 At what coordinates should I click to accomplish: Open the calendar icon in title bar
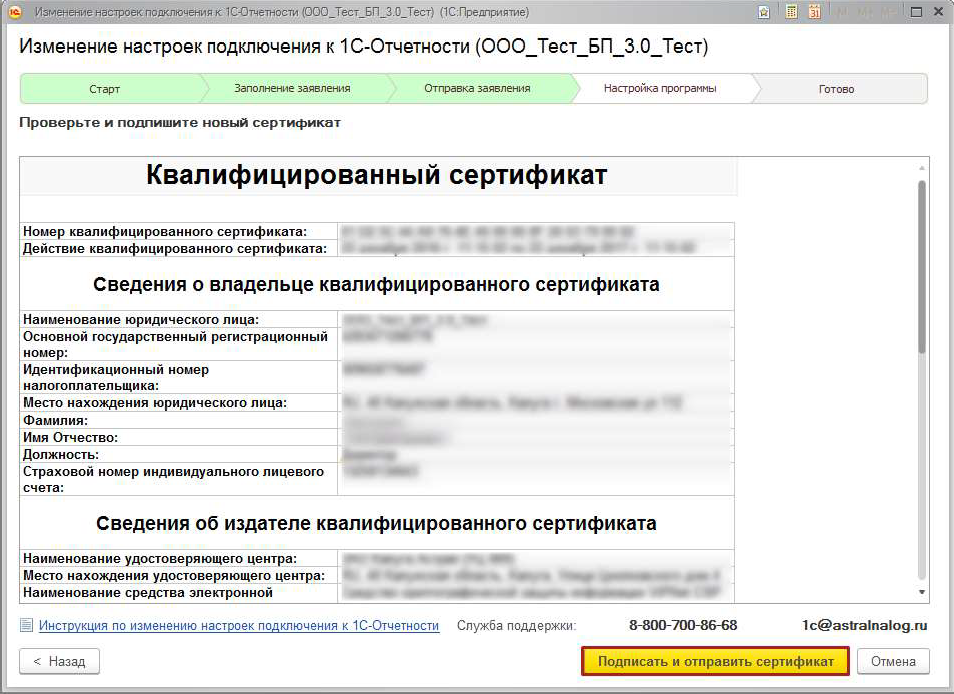[x=815, y=12]
